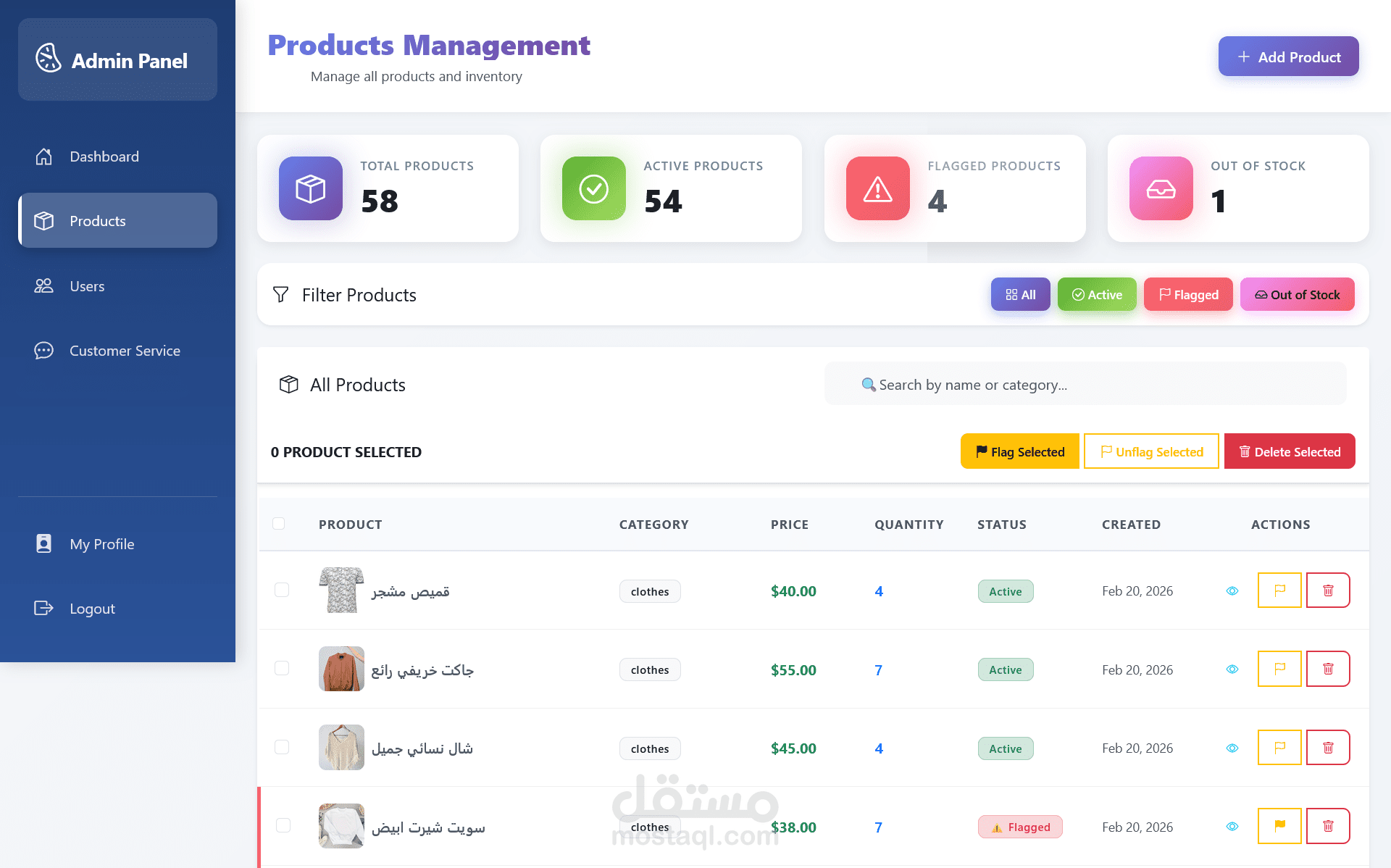Click the Out of Stock inbox icon
The height and width of the screenshot is (868, 1391).
coord(1161,188)
